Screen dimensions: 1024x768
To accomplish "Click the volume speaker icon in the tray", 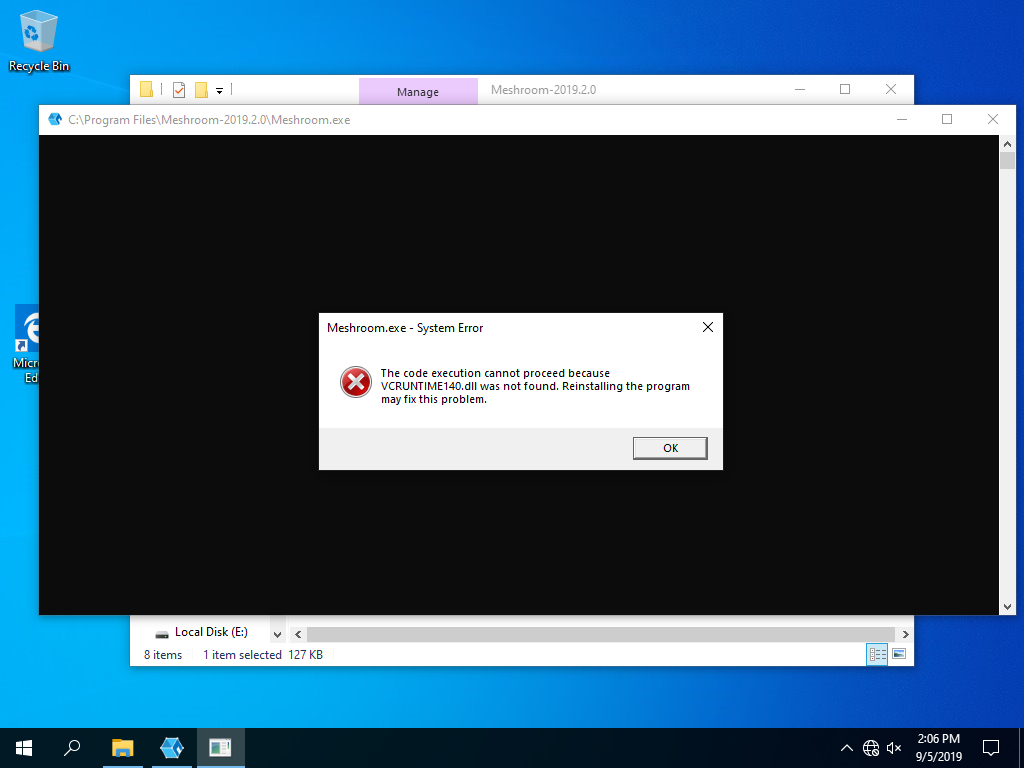I will pyautogui.click(x=893, y=747).
